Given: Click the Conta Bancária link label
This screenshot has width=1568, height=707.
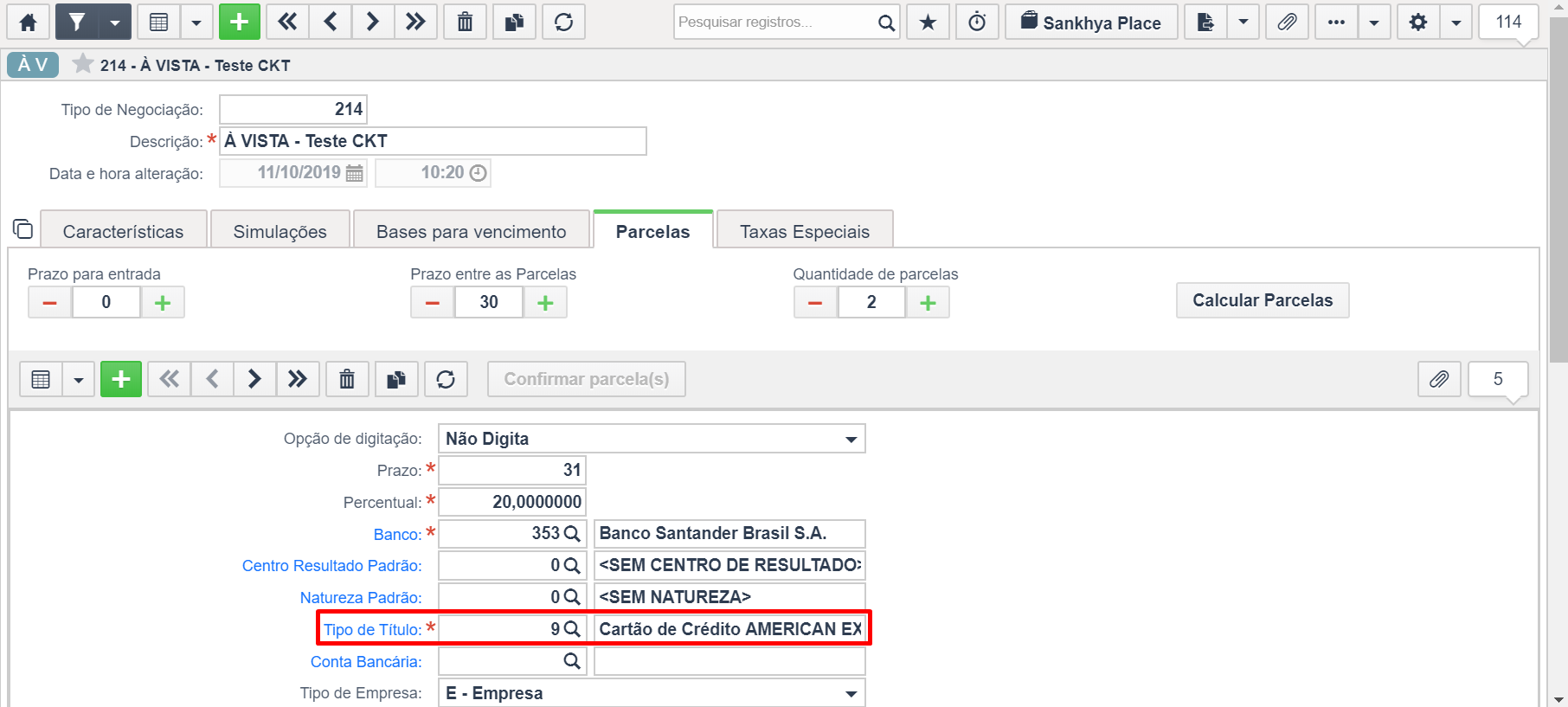Looking at the screenshot, I should (x=366, y=661).
